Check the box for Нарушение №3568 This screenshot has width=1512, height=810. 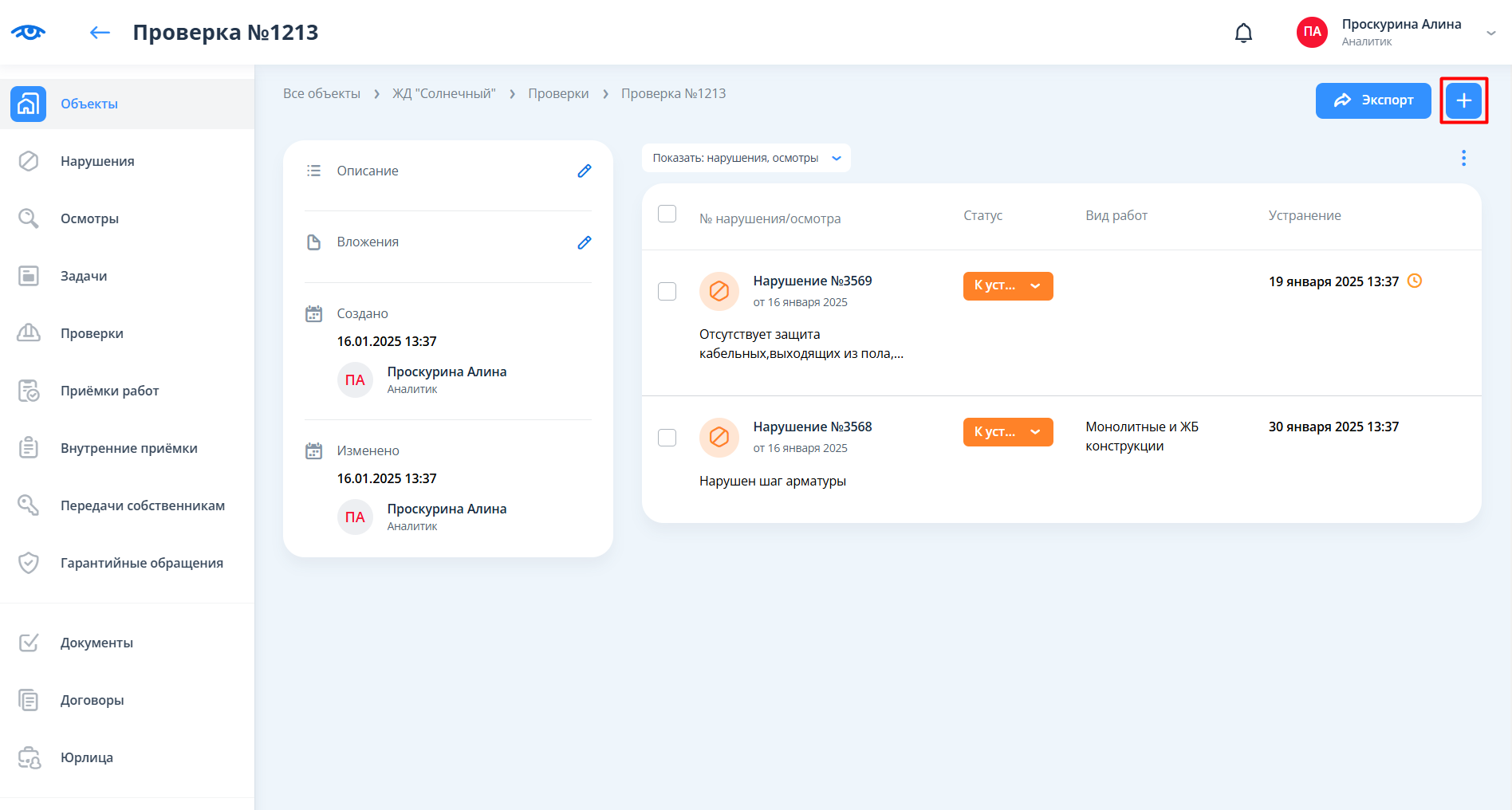(x=667, y=437)
